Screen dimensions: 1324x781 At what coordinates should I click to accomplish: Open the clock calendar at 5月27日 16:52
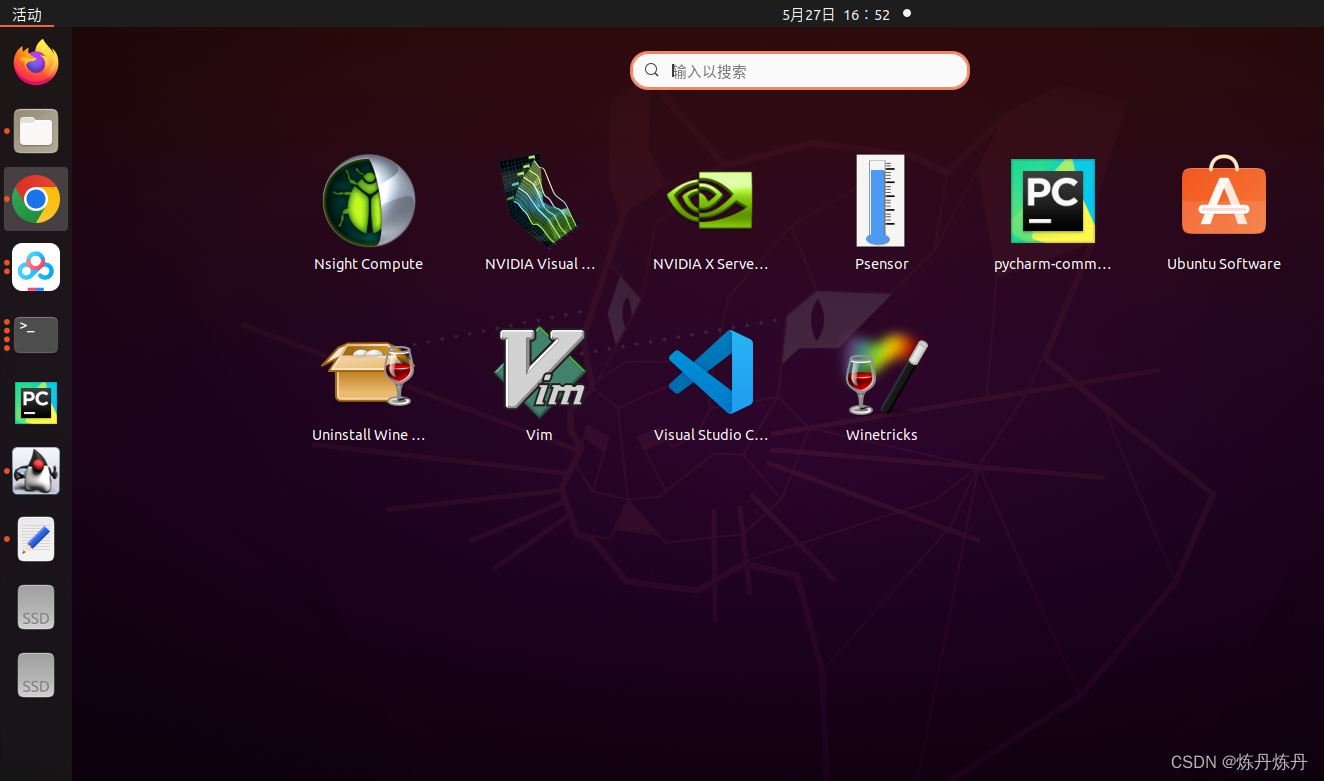[x=836, y=14]
